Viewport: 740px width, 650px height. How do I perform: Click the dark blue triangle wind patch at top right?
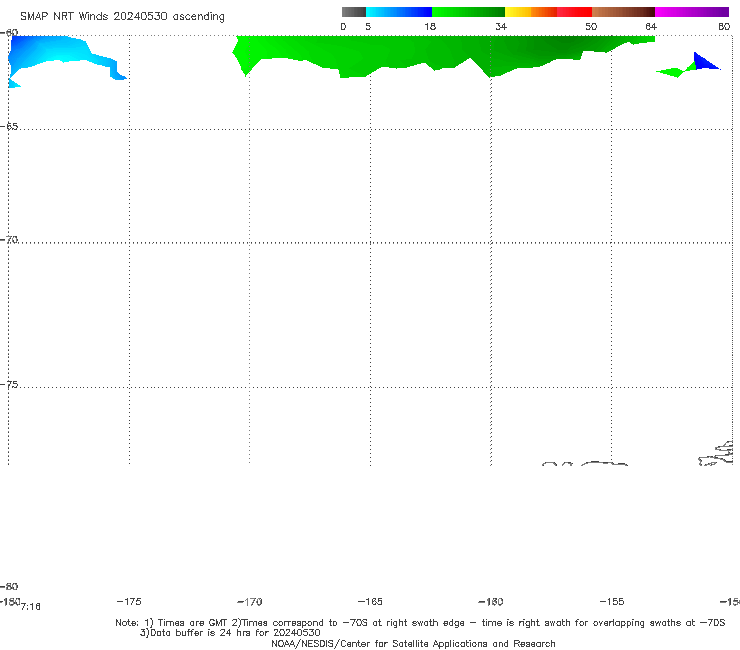click(704, 62)
